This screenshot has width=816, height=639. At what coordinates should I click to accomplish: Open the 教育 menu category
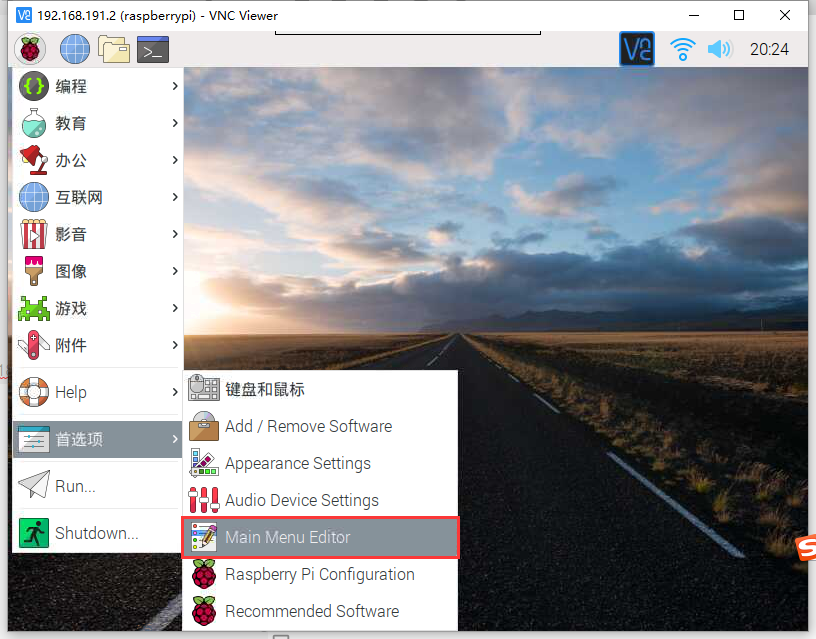(97, 123)
